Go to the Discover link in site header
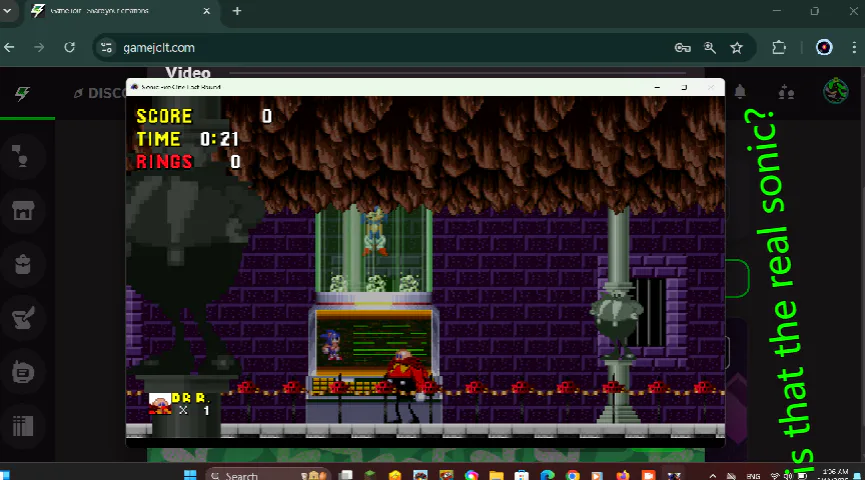 tap(101, 93)
